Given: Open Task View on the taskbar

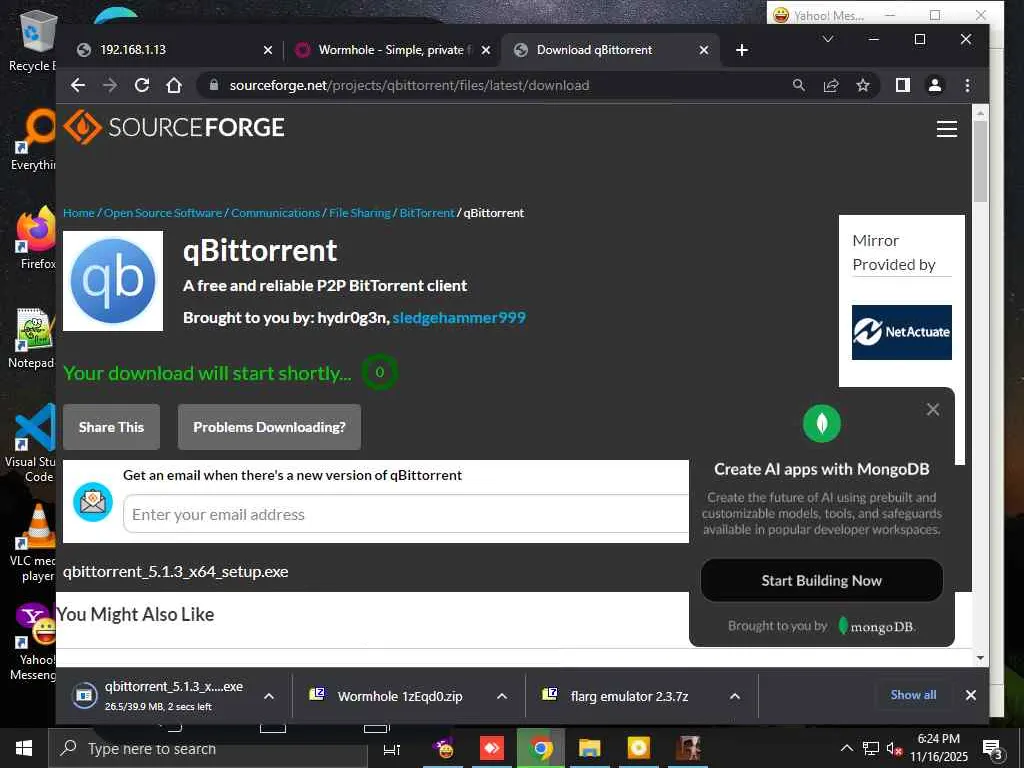Looking at the screenshot, I should [392, 750].
